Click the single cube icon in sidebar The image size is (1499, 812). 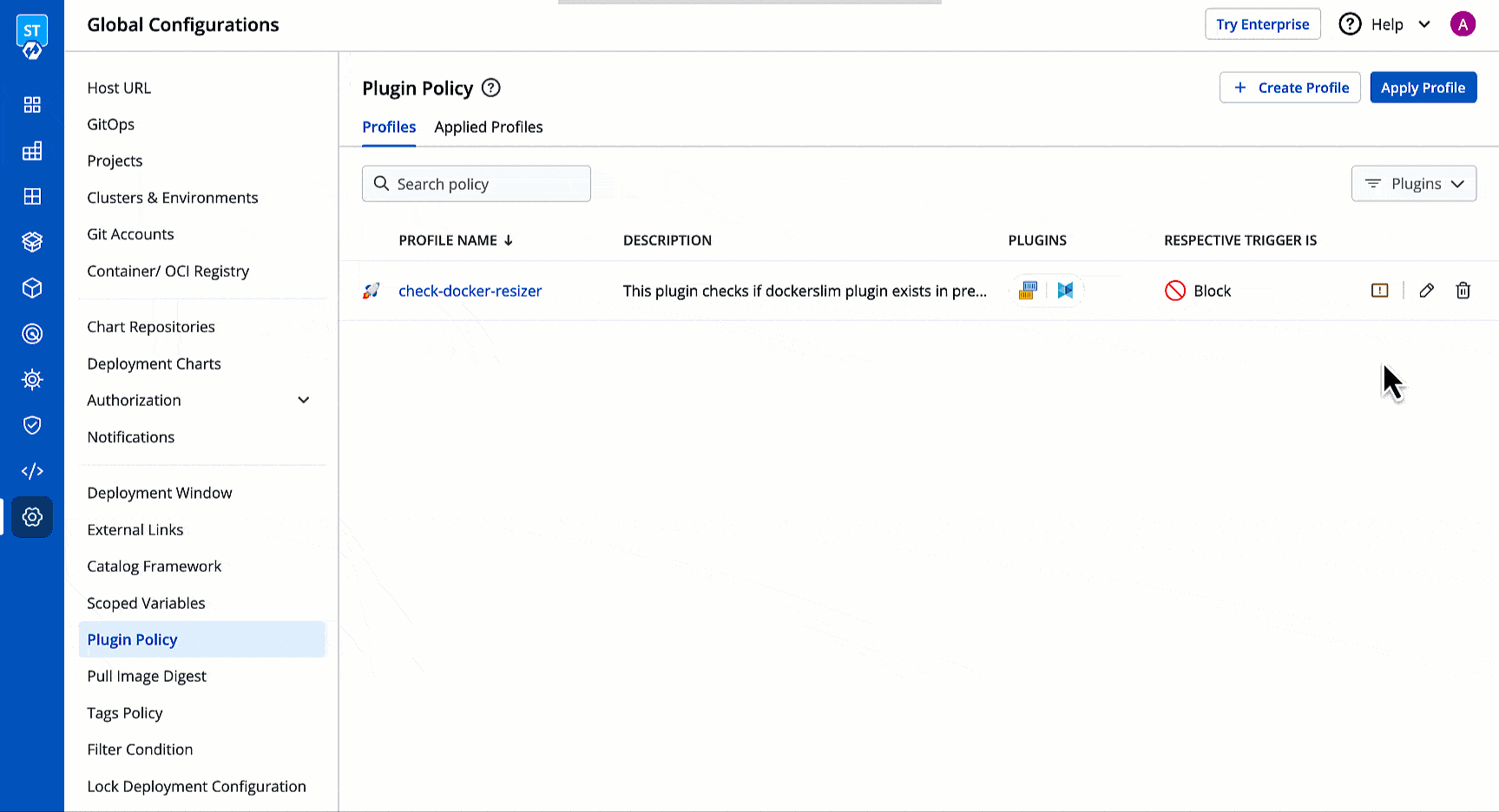(32, 288)
